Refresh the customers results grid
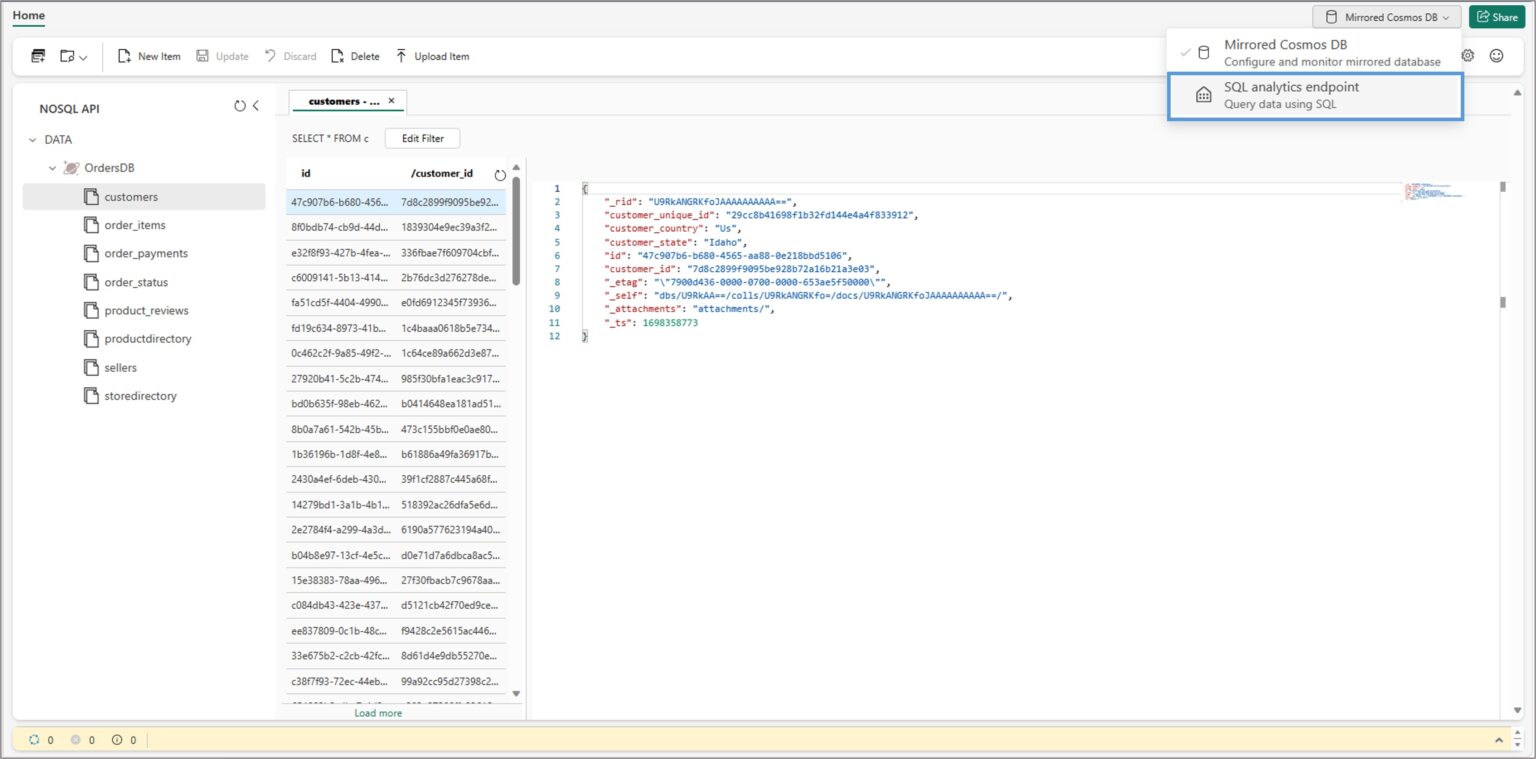The image size is (1536, 759). click(498, 173)
